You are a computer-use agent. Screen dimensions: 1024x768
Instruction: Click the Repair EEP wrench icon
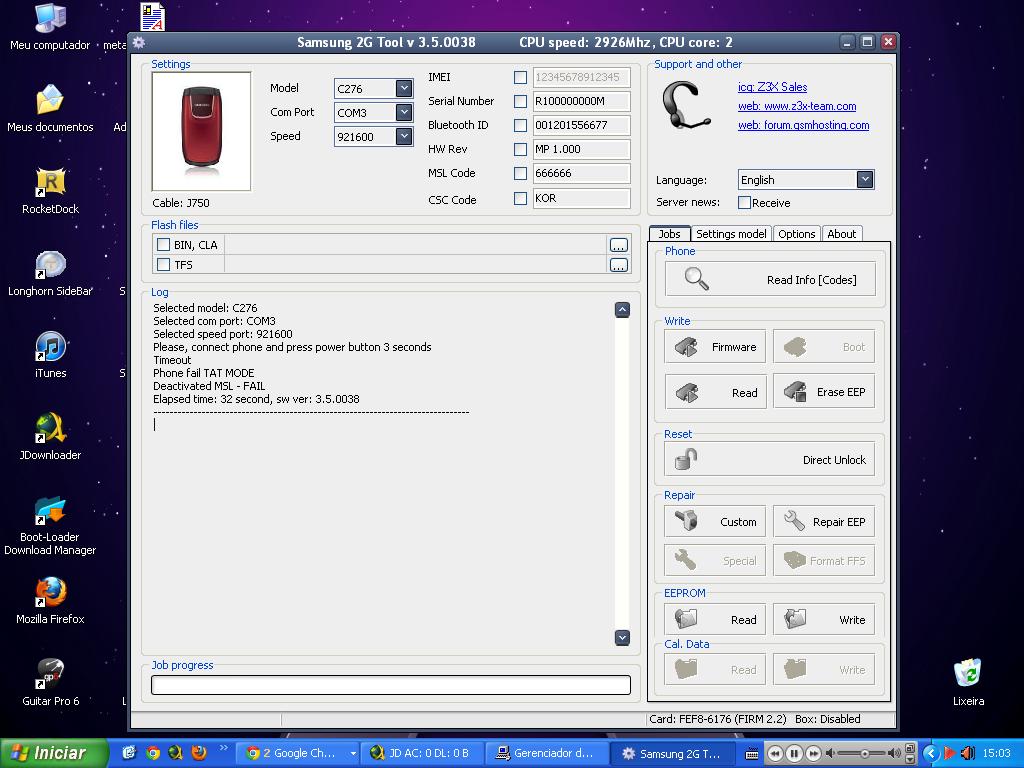(795, 521)
